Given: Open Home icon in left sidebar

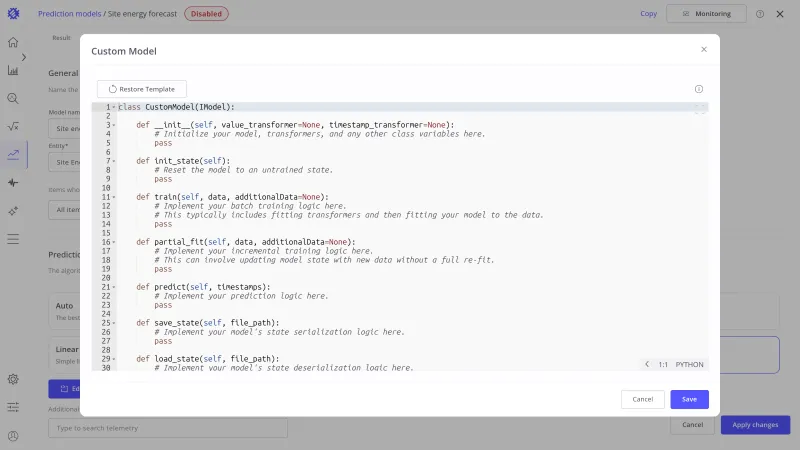Looking at the screenshot, I should point(13,42).
